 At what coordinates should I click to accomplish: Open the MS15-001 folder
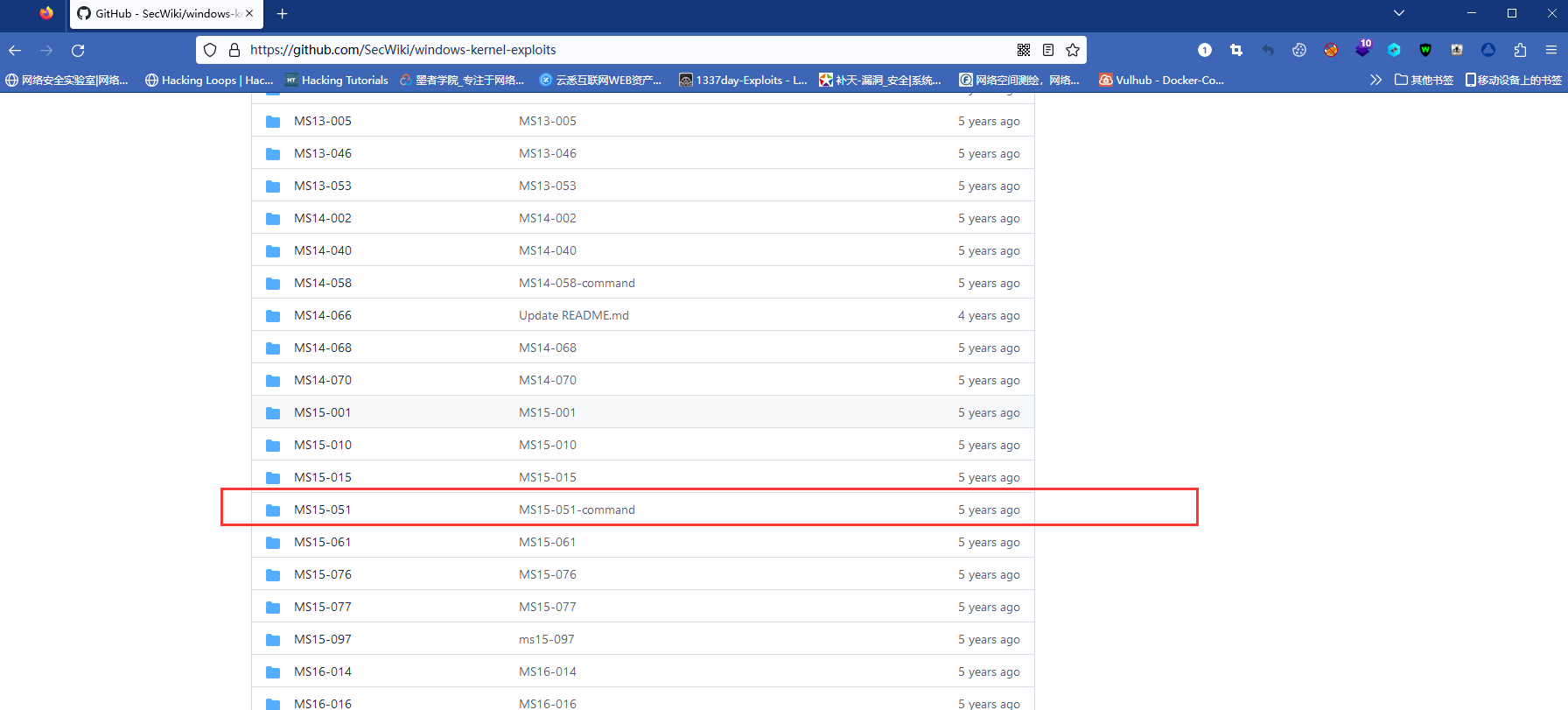[x=323, y=412]
